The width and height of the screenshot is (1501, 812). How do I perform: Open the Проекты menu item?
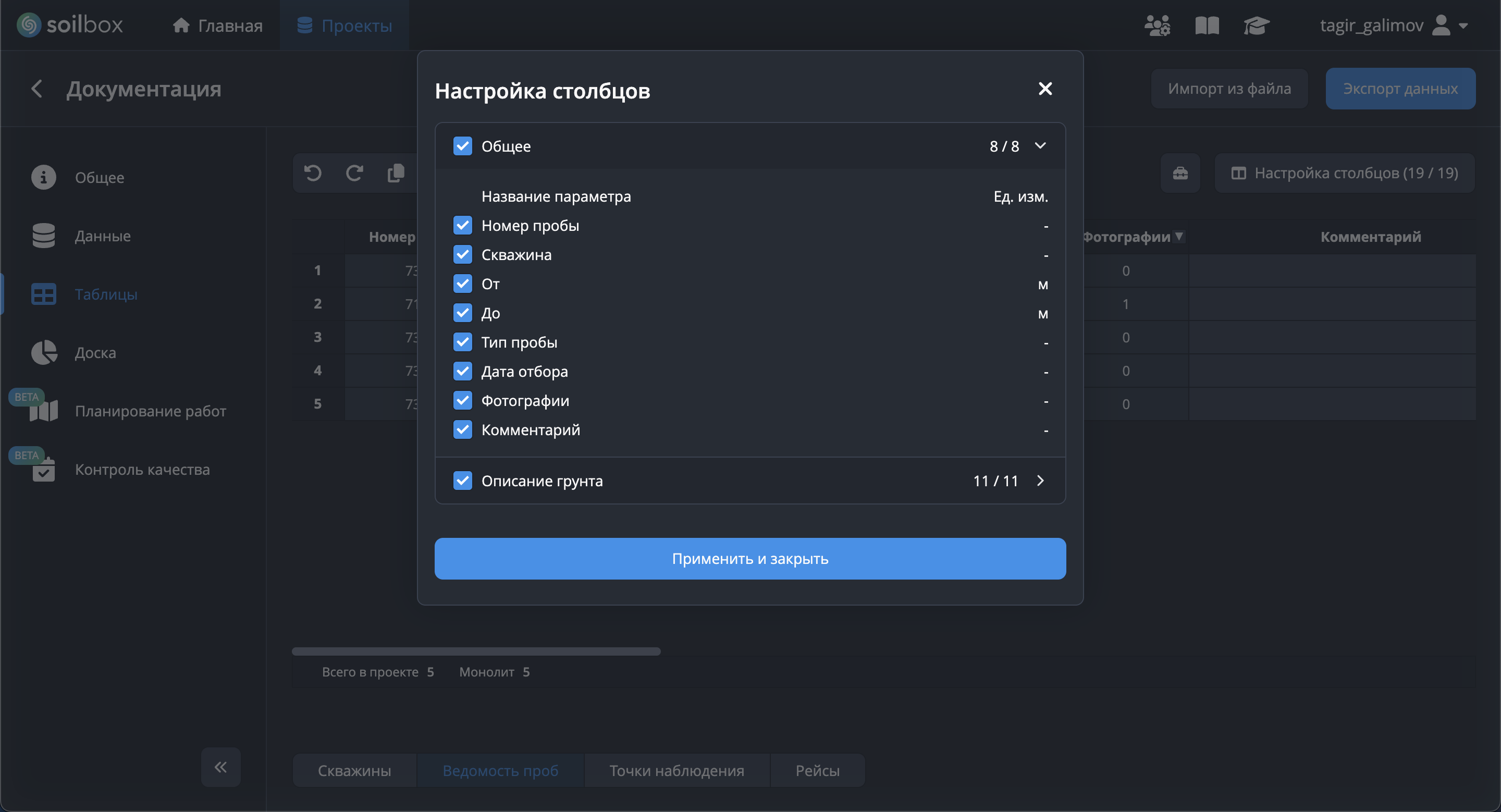345,26
